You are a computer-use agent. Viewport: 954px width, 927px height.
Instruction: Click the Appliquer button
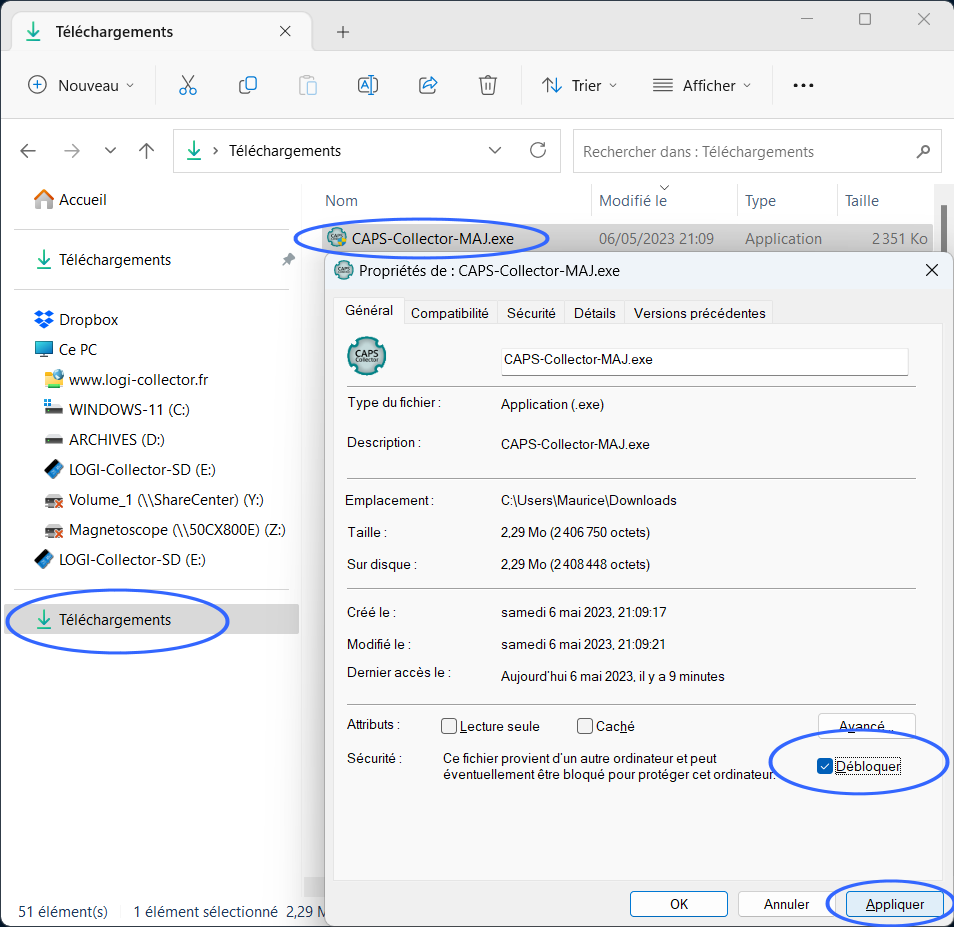pos(895,904)
